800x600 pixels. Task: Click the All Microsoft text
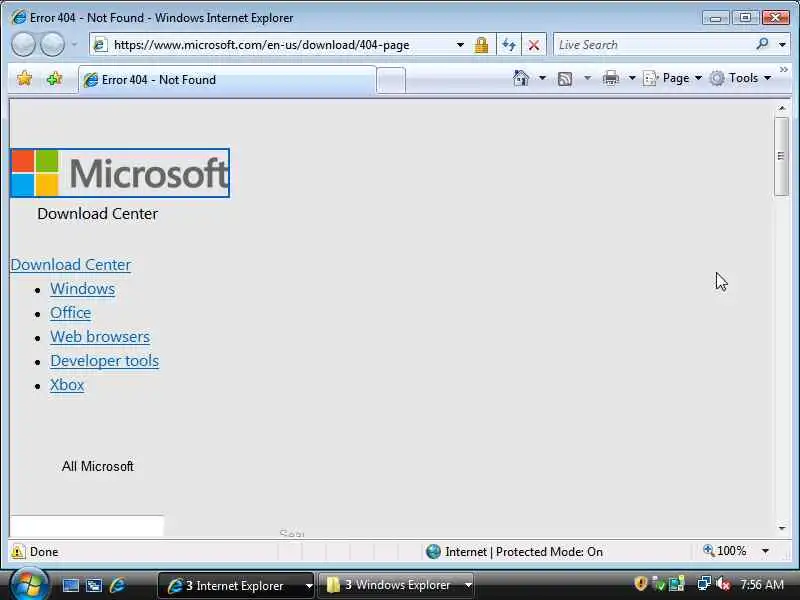coord(97,466)
